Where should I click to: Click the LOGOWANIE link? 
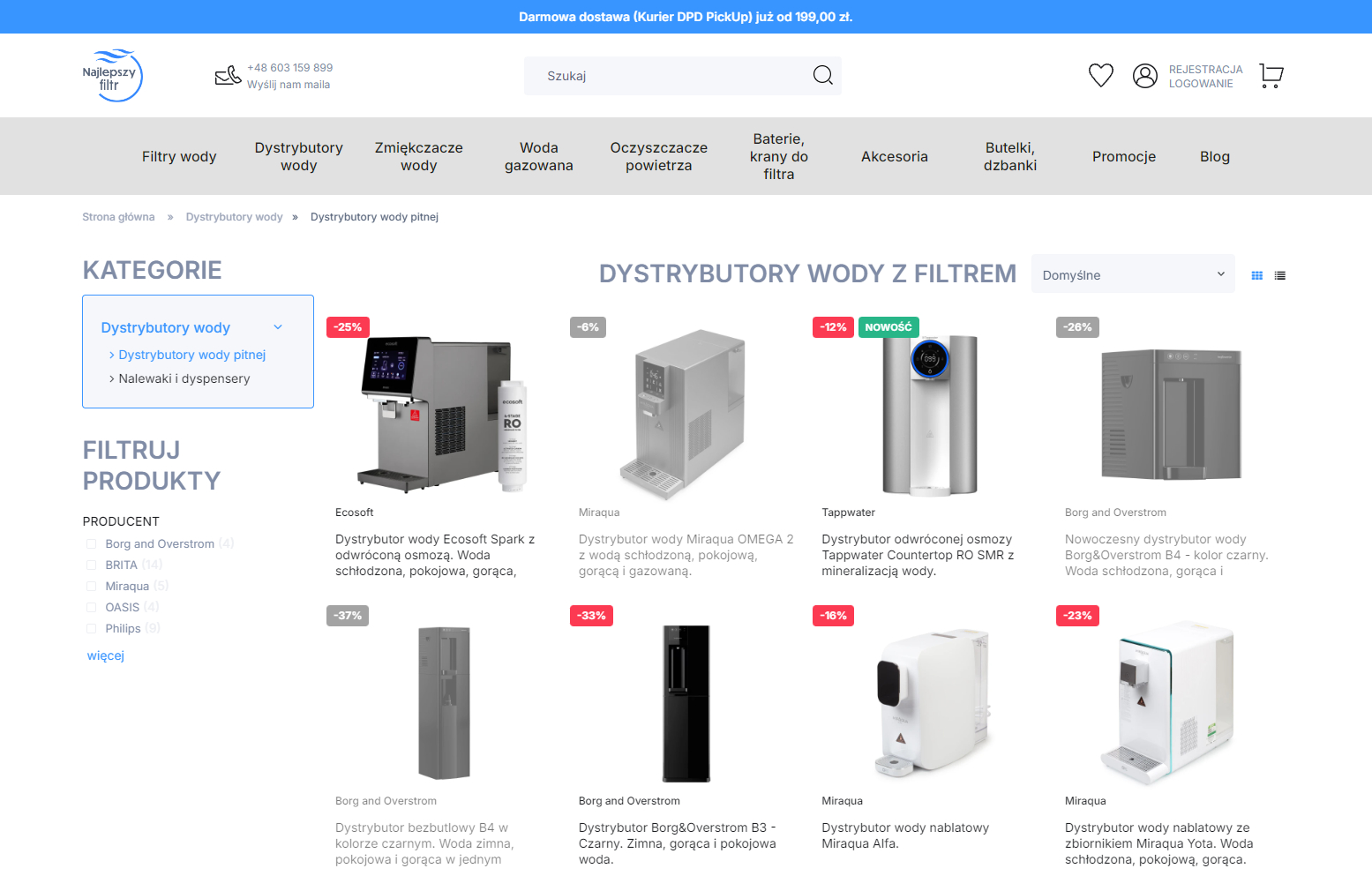pyautogui.click(x=1201, y=84)
